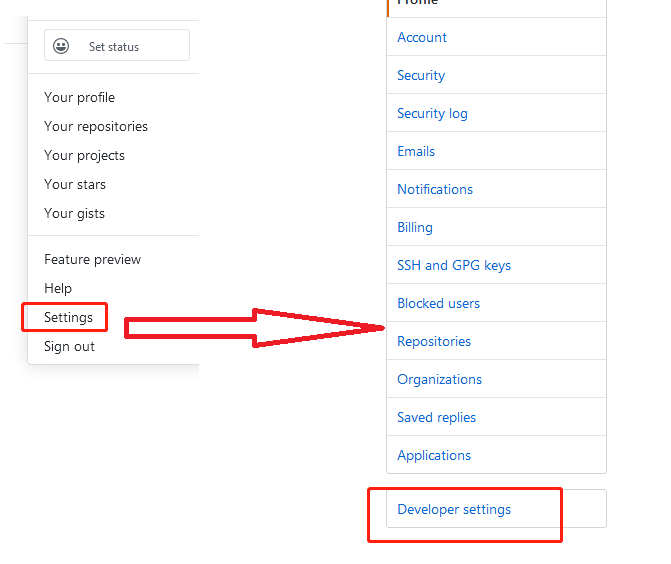This screenshot has height=564, width=671.
Task: Open Feature preview
Action: (x=92, y=259)
